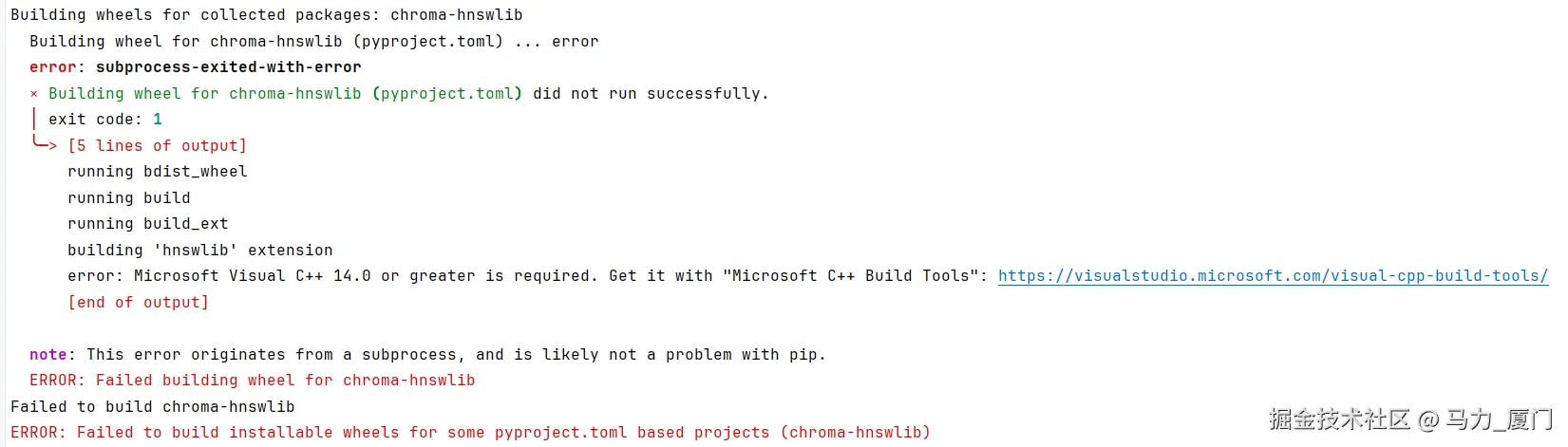Click the "building 'hnswlib' extension" line
The image size is (1568, 447).
coord(199,251)
